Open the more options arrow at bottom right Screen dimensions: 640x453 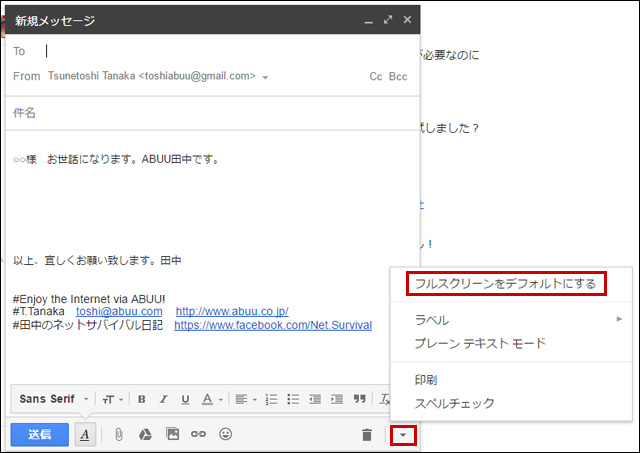click(403, 435)
